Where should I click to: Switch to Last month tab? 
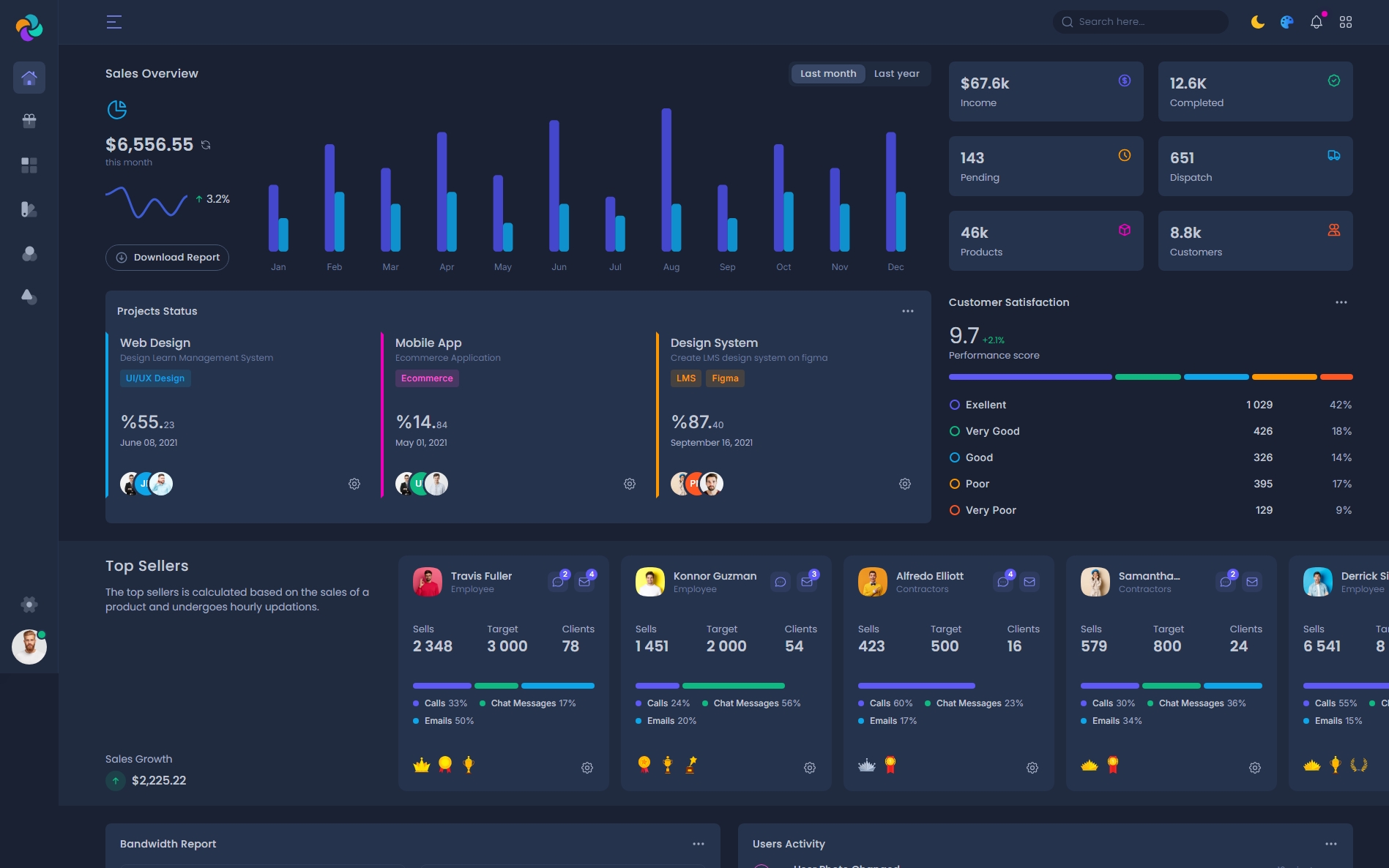[828, 74]
